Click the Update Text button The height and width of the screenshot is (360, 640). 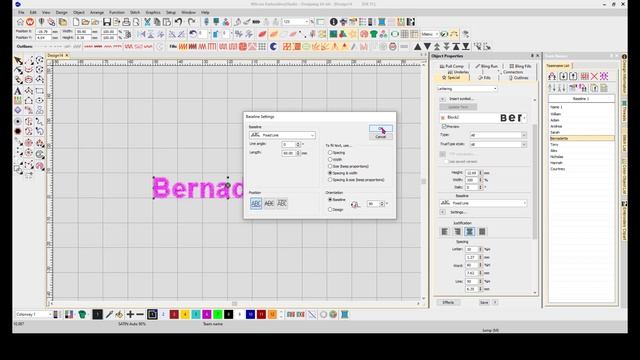(x=458, y=107)
